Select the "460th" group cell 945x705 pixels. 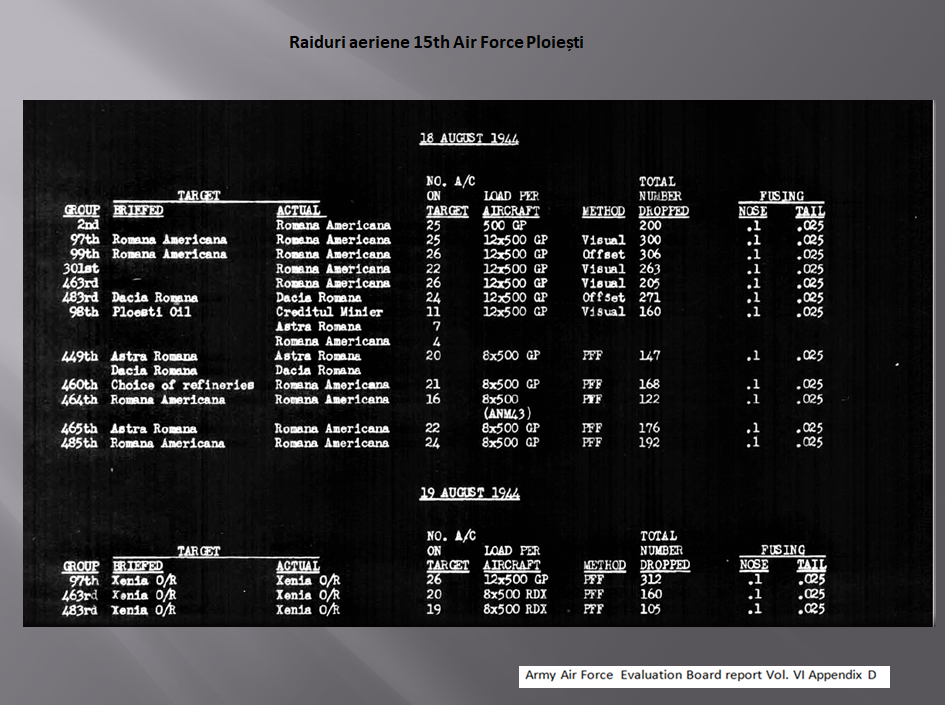tap(80, 384)
